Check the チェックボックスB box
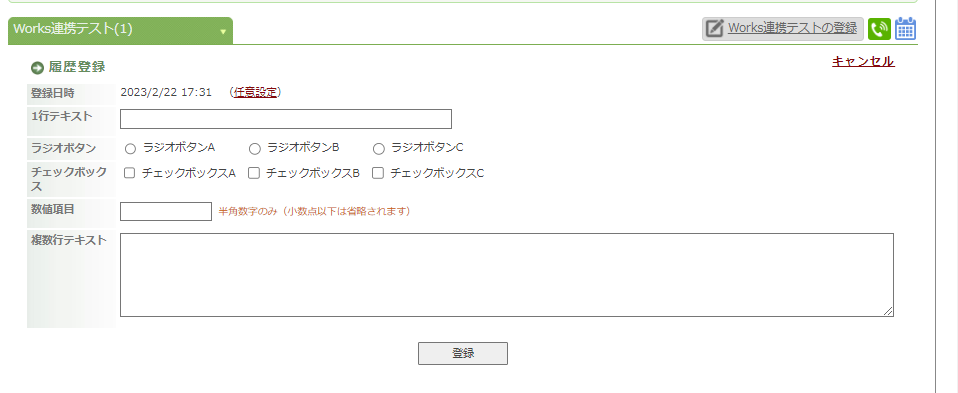The image size is (958, 393). click(x=254, y=173)
